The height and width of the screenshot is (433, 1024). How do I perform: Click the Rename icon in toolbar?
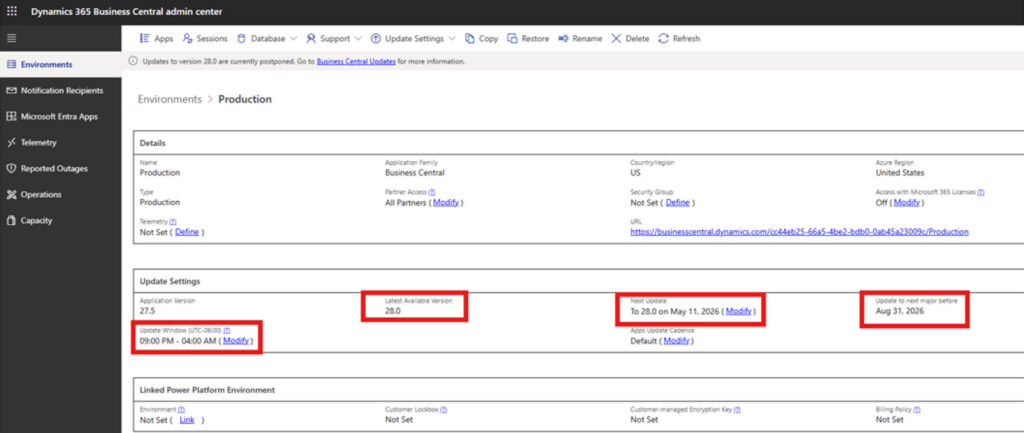564,39
